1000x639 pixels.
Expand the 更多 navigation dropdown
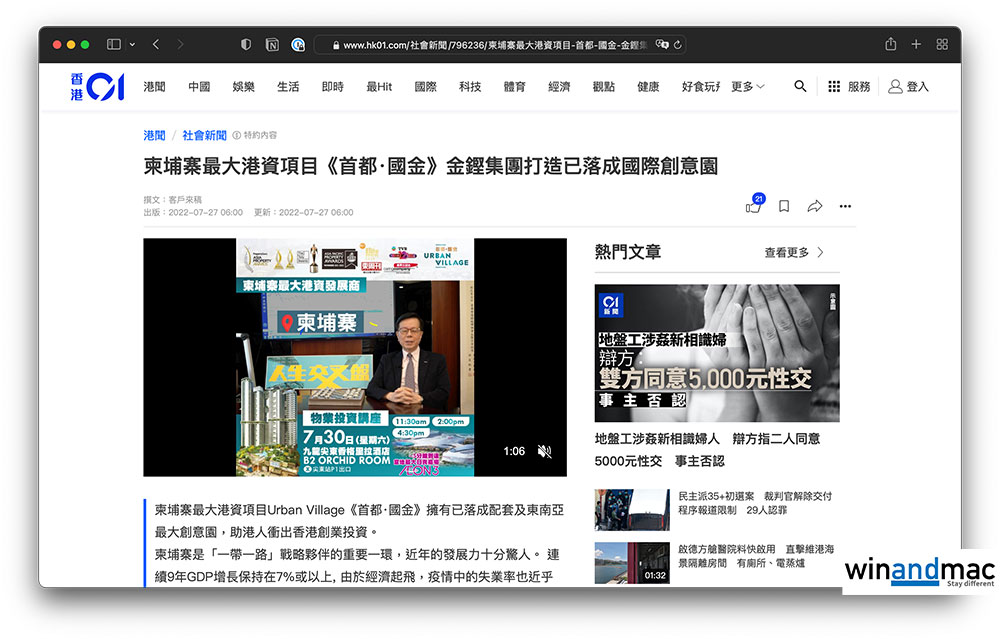pos(747,87)
